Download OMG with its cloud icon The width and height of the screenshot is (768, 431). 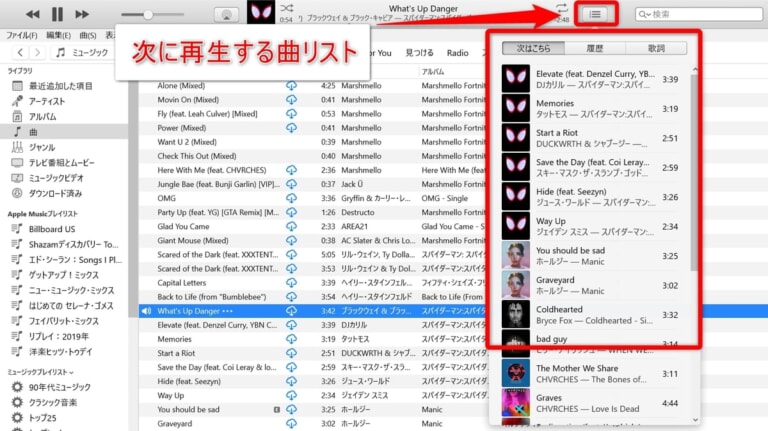pos(291,198)
